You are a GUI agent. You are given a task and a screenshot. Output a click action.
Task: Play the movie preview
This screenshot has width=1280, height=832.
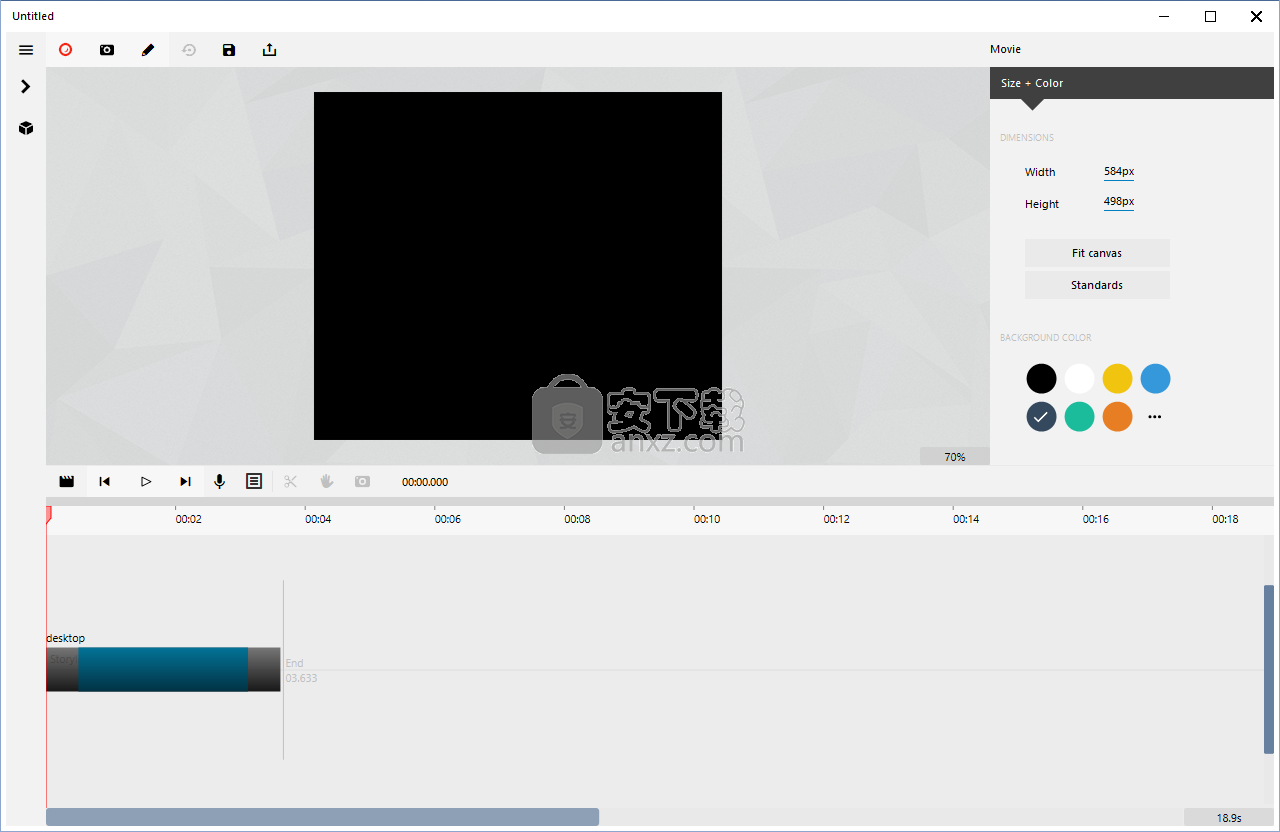coord(146,481)
